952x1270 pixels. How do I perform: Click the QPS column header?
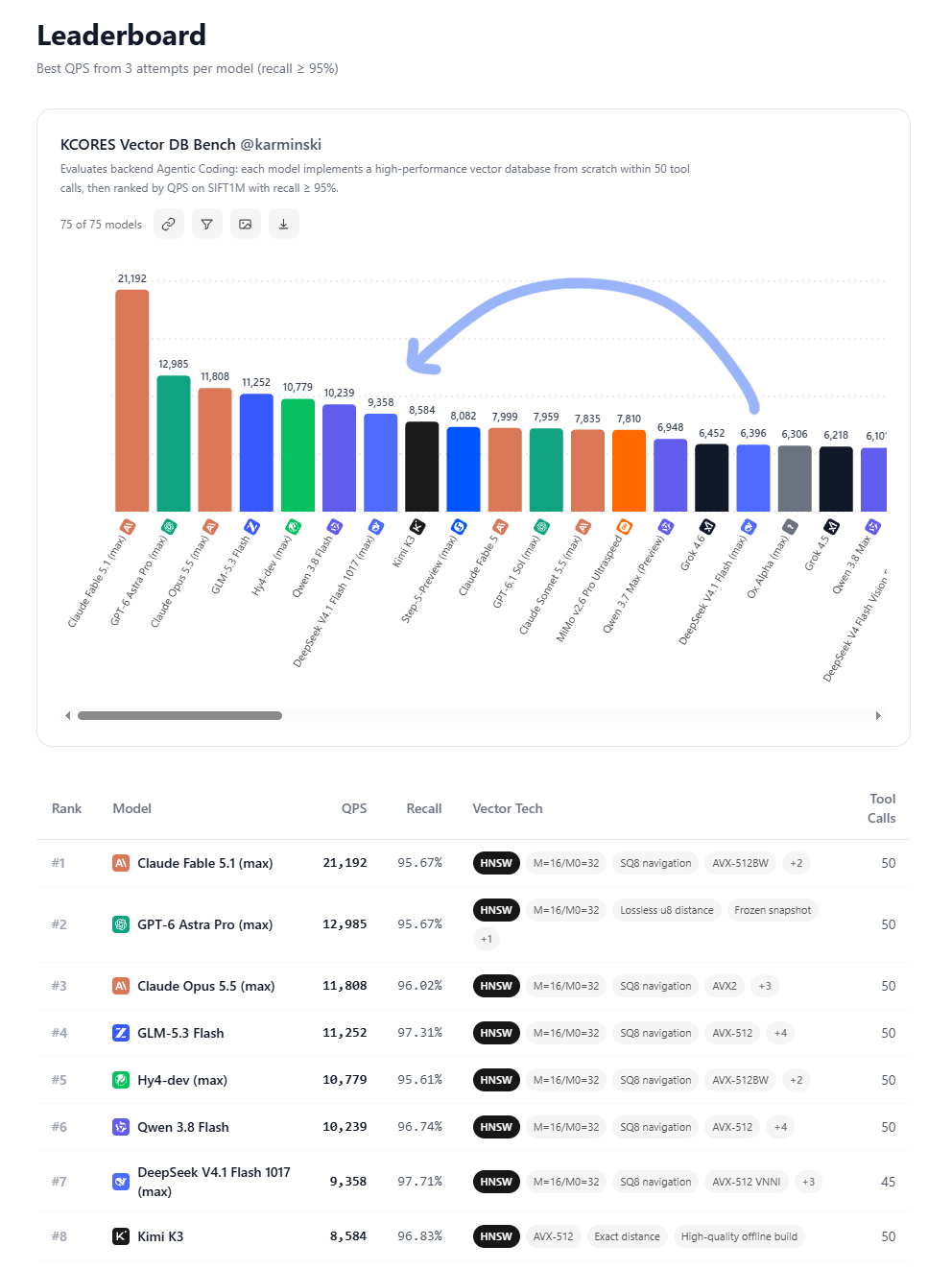354,808
